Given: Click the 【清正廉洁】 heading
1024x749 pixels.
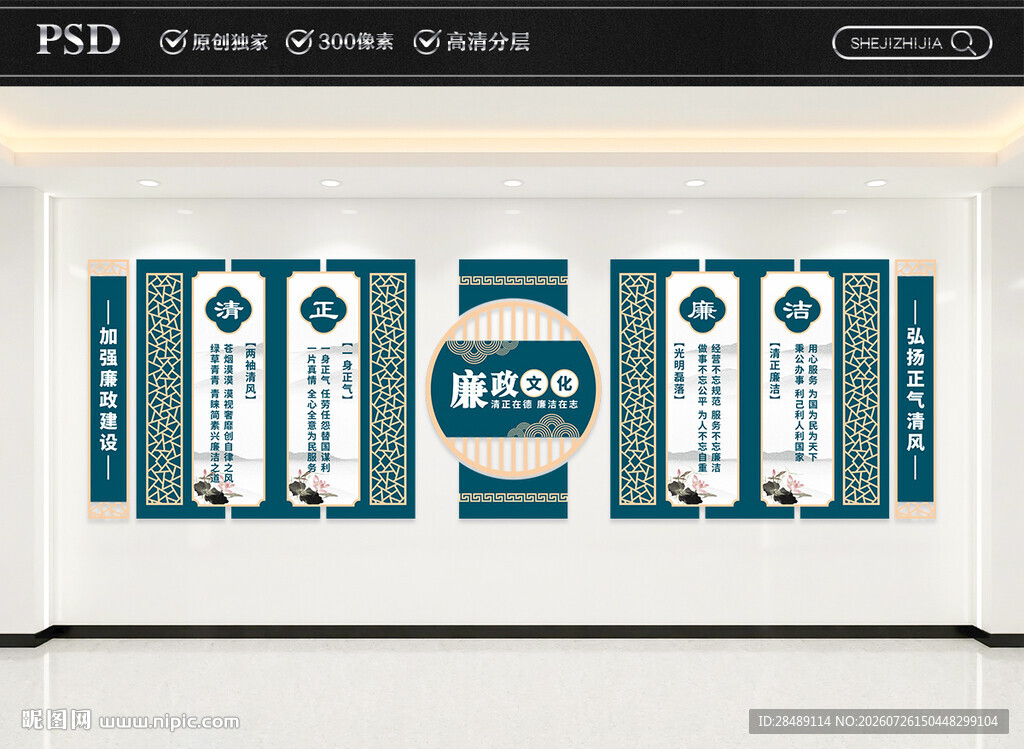Looking at the screenshot, I should point(775,369).
